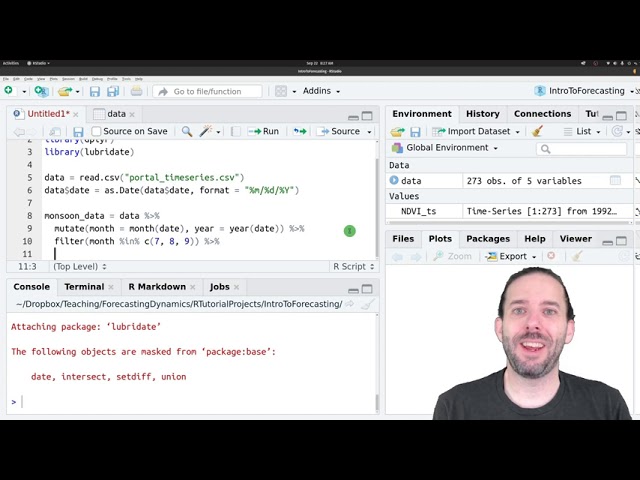640x480 pixels.
Task: Click the Clear environment broom icon
Action: [538, 131]
